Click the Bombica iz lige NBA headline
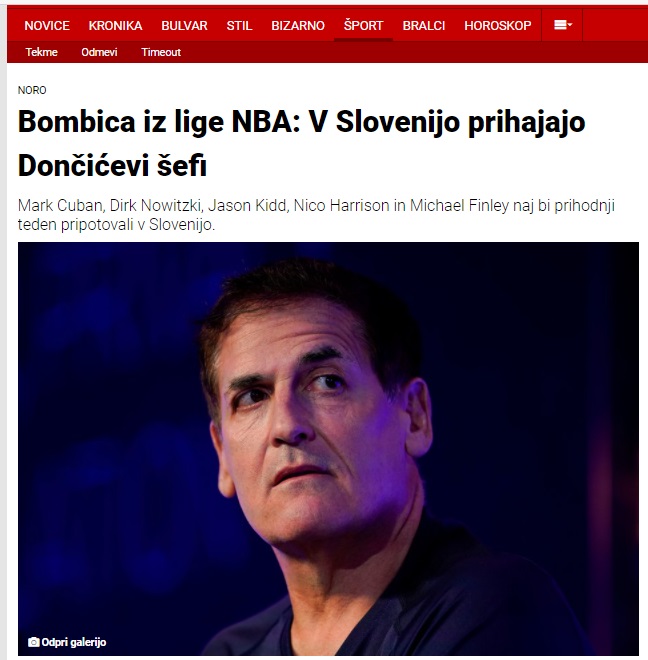The image size is (648, 660). pyautogui.click(x=301, y=143)
